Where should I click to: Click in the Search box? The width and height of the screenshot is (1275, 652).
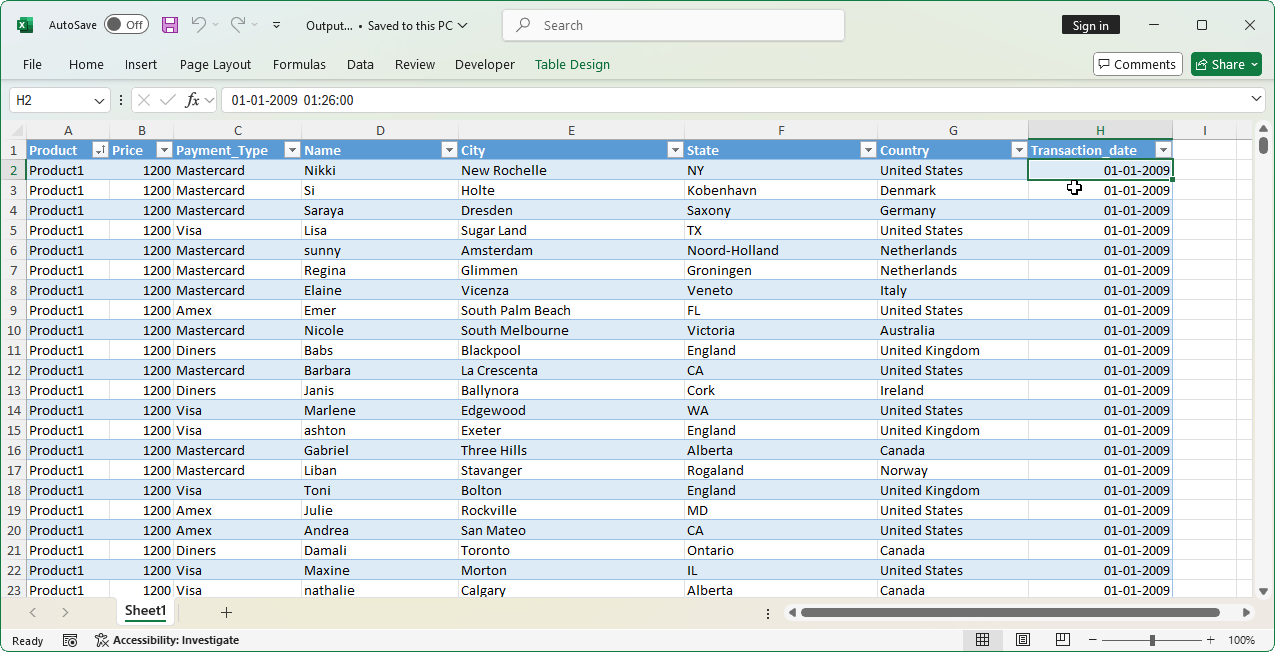click(673, 25)
